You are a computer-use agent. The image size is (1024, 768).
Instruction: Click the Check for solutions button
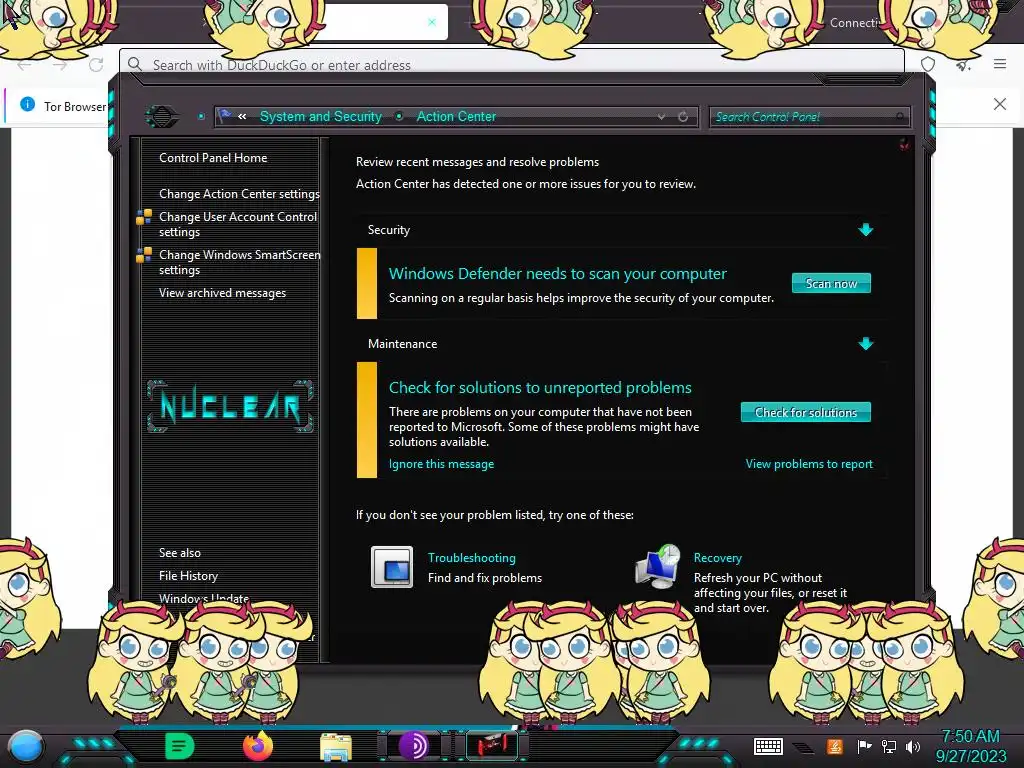point(805,412)
